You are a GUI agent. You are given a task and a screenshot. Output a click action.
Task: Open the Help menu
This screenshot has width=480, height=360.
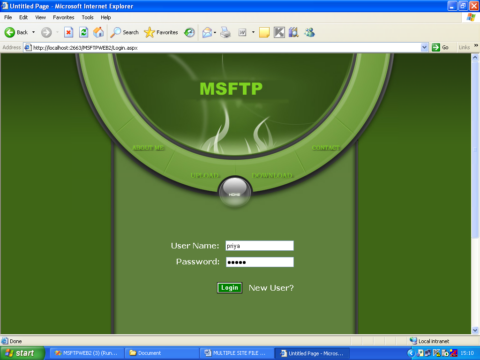[106, 17]
